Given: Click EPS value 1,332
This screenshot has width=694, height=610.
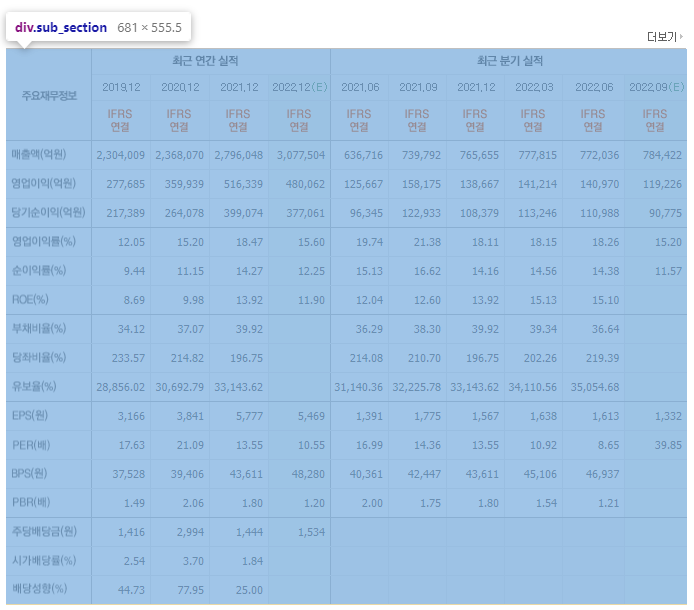Looking at the screenshot, I should 668,416.
